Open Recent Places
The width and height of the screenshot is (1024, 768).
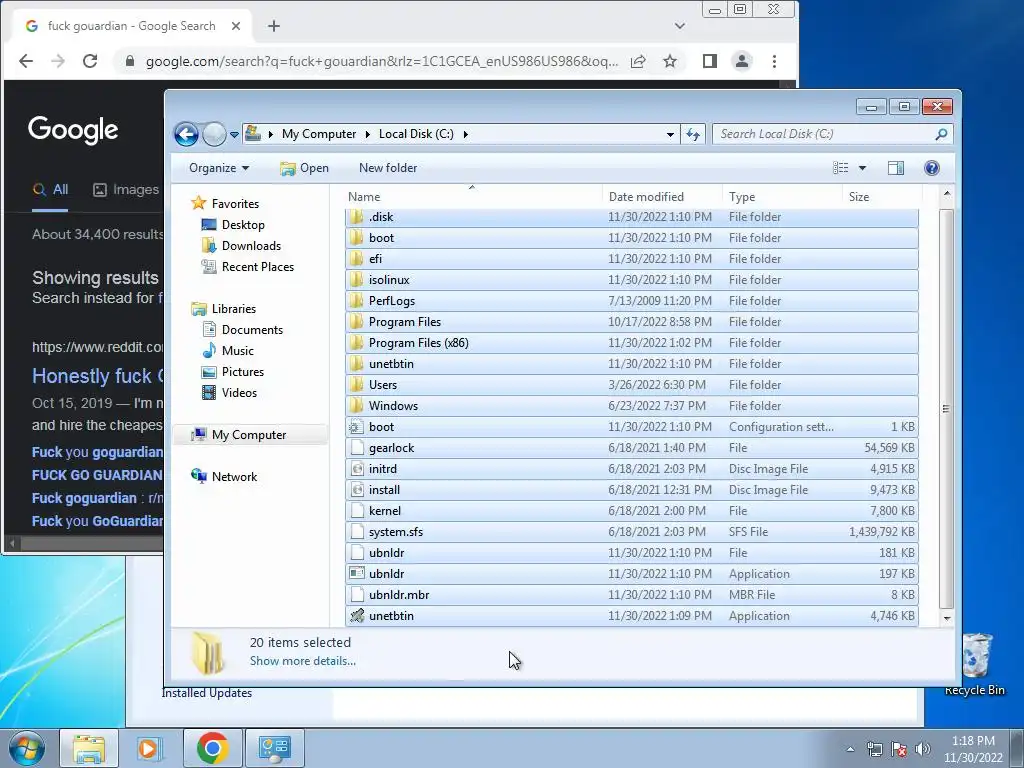coord(248,266)
